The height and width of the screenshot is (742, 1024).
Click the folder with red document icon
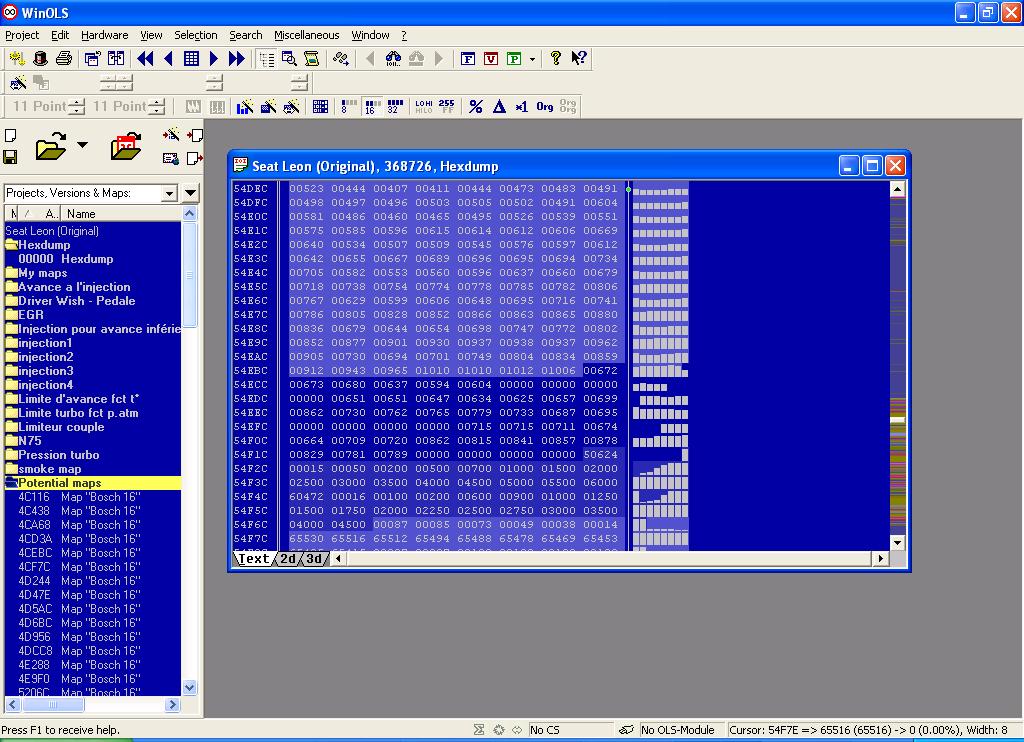(x=126, y=146)
